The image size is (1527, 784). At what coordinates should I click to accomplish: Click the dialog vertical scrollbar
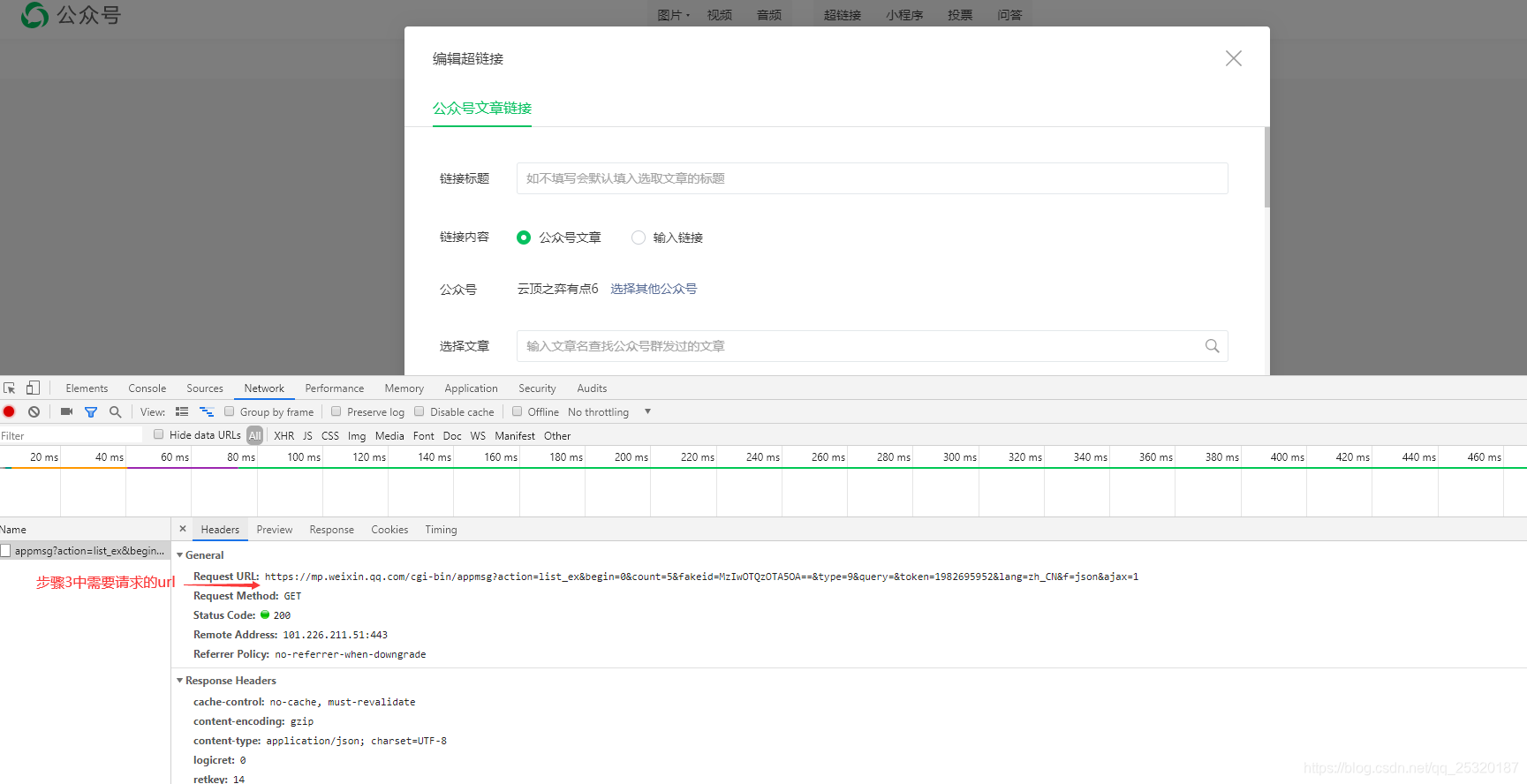pos(1266,168)
